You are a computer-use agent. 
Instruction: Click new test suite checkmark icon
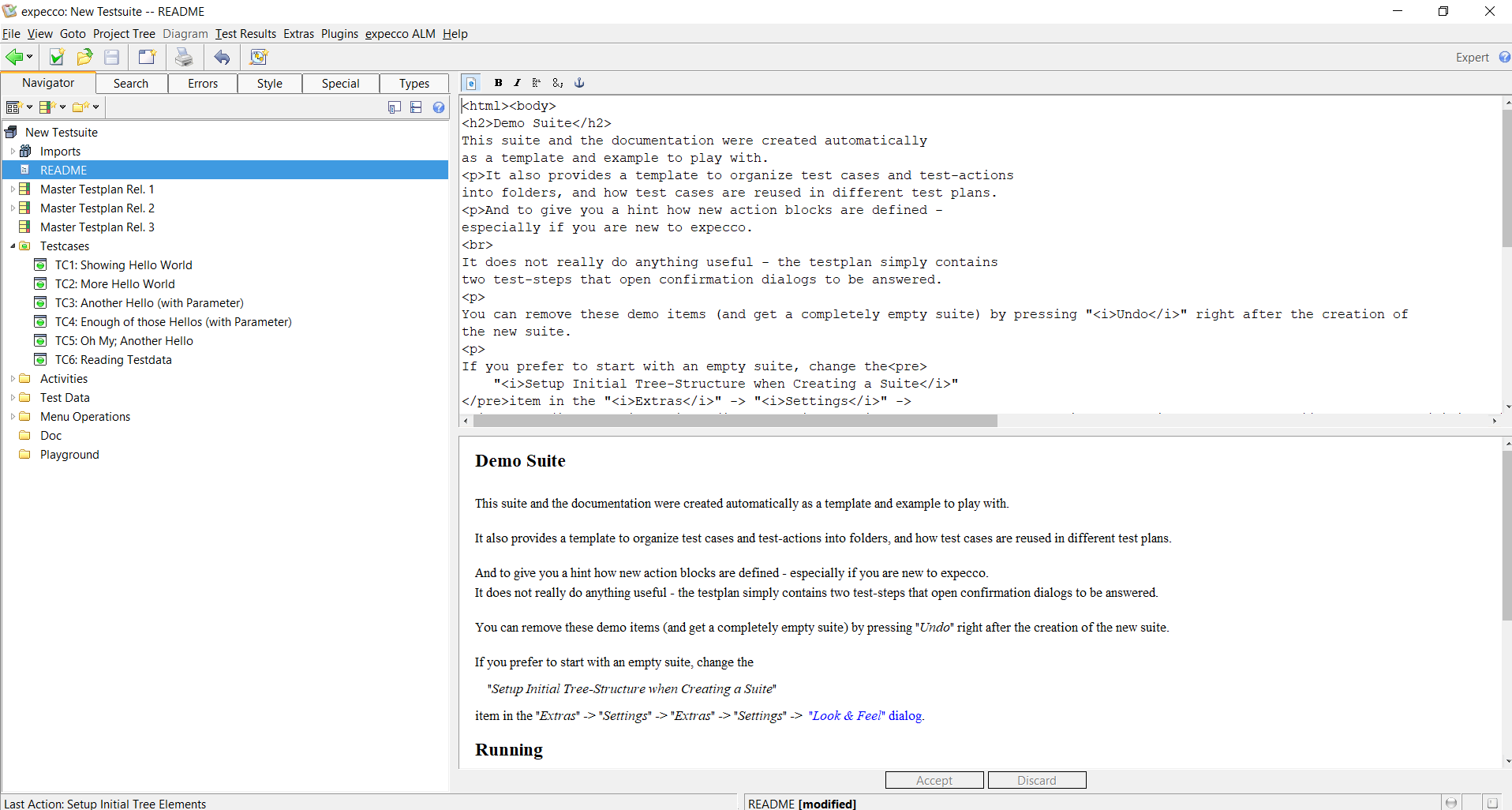(57, 57)
